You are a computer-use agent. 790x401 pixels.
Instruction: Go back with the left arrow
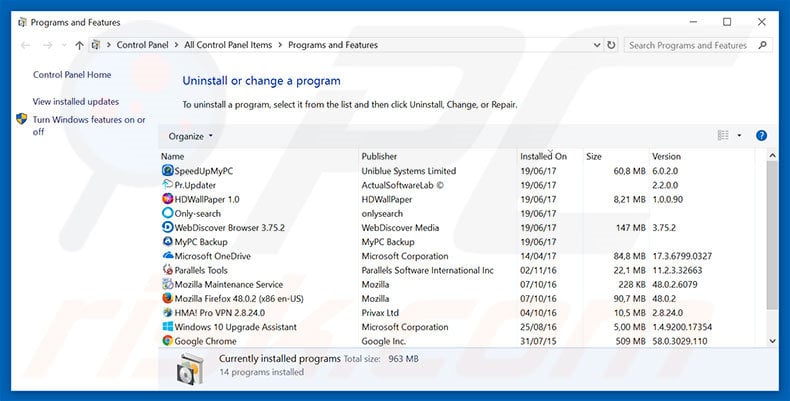click(x=25, y=45)
